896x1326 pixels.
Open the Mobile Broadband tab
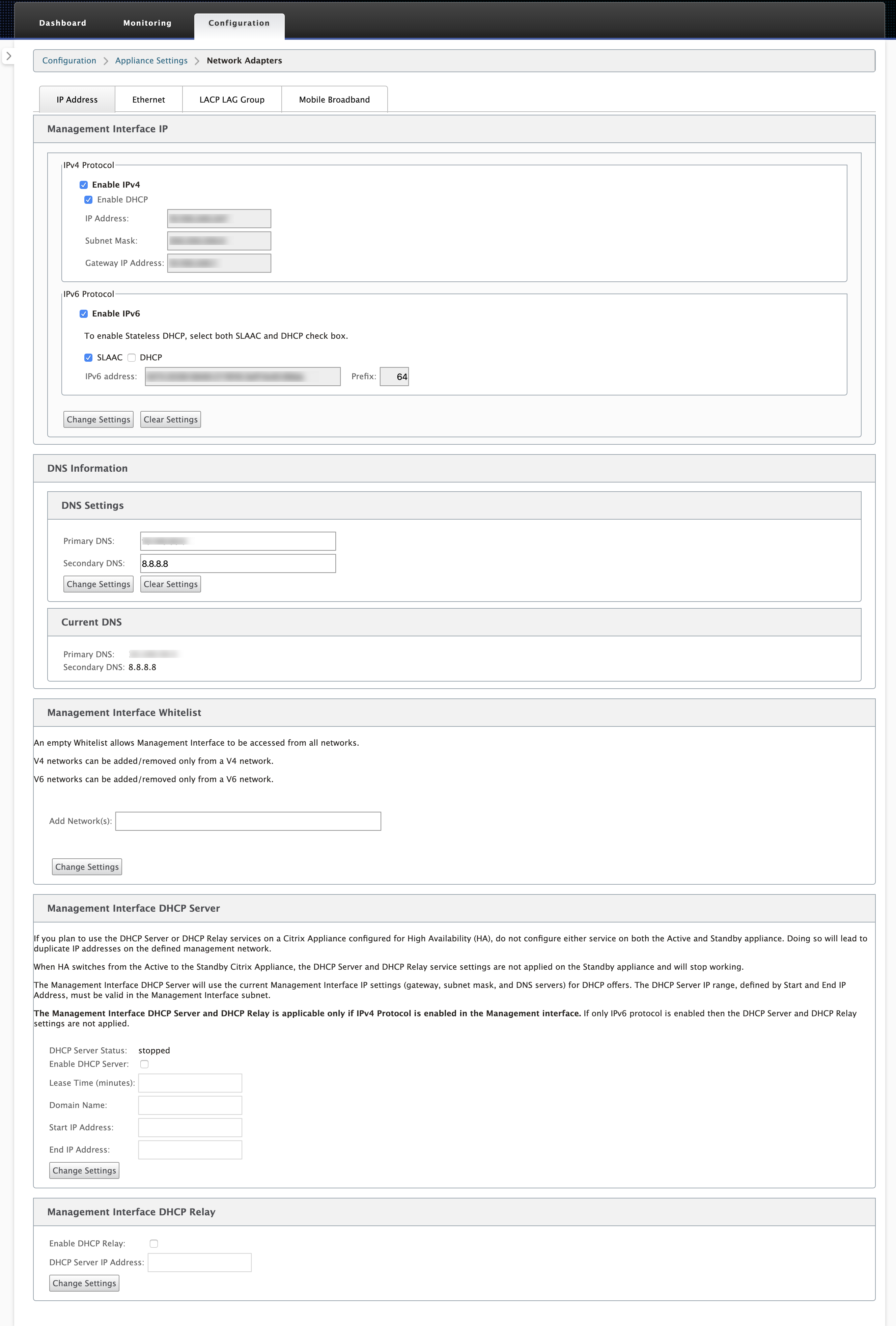click(334, 99)
